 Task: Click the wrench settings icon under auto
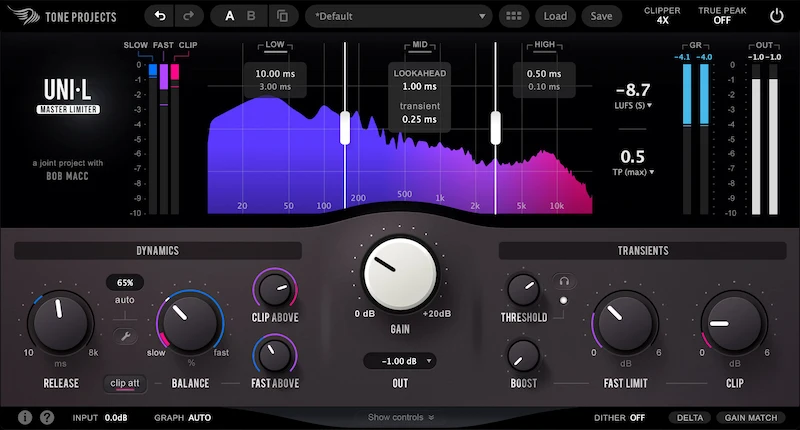pyautogui.click(x=125, y=336)
